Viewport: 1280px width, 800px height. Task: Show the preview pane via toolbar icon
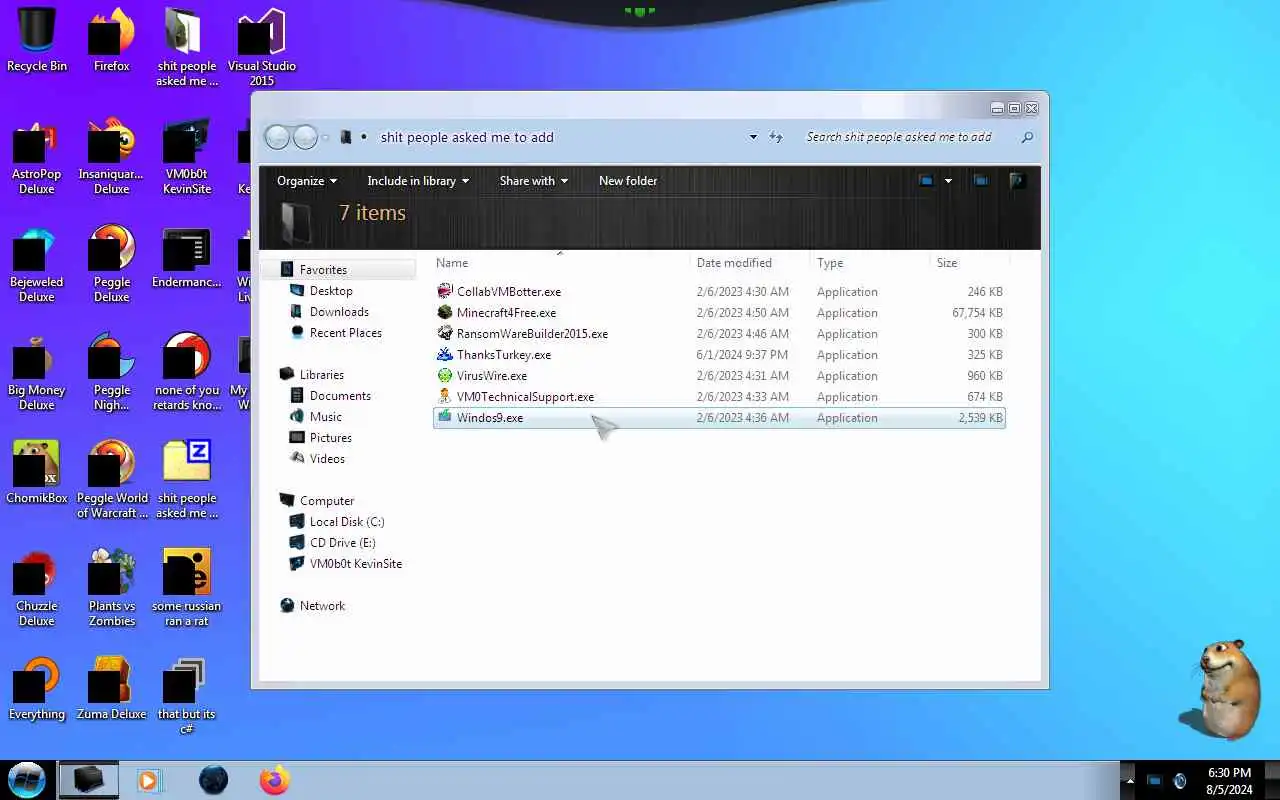click(x=981, y=181)
